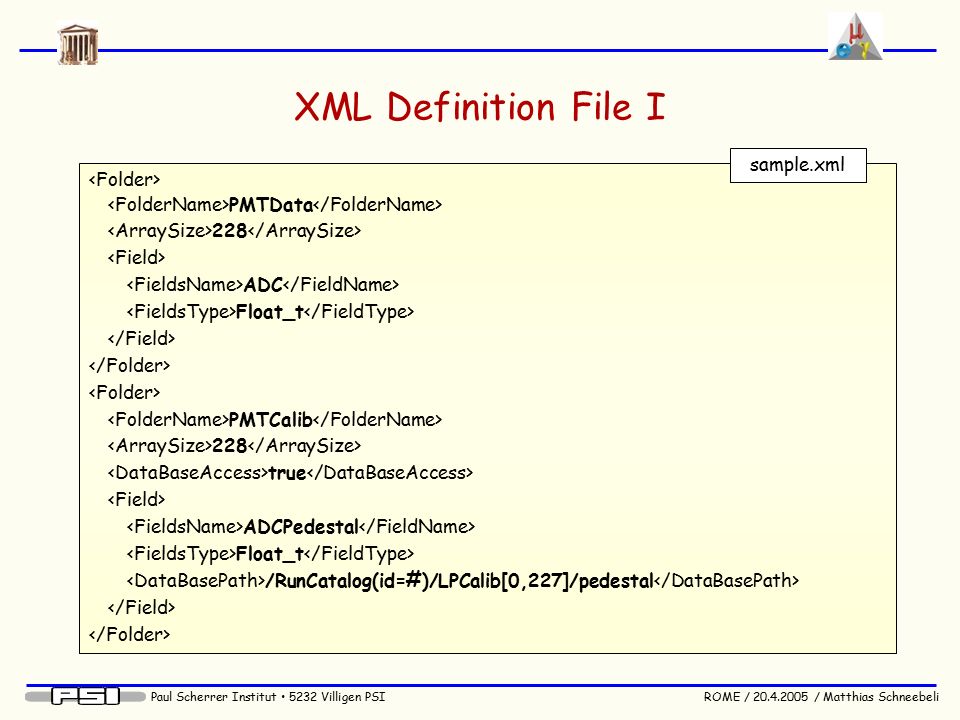Viewport: 960px width, 720px height.
Task: Select the bold 'PMTData' folder name
Action: click(x=271, y=205)
